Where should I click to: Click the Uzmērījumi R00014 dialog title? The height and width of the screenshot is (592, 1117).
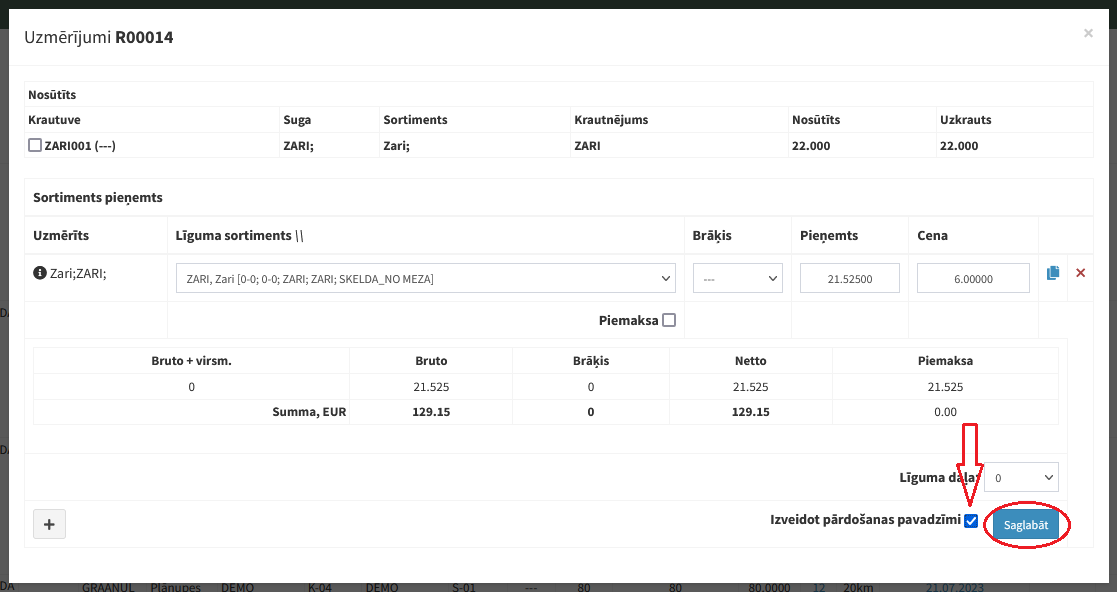point(98,37)
